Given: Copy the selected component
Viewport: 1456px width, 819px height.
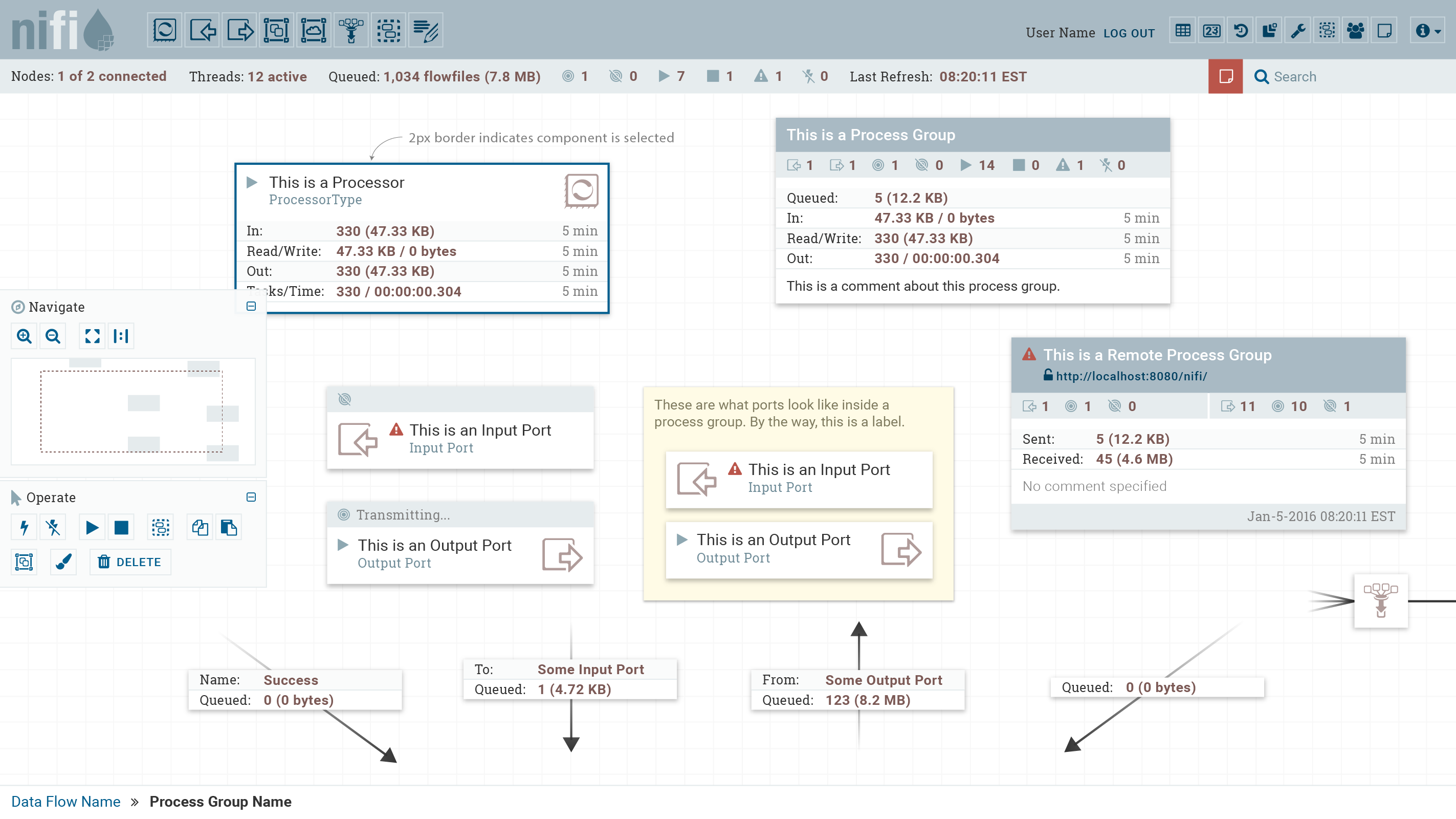Looking at the screenshot, I should tap(200, 528).
